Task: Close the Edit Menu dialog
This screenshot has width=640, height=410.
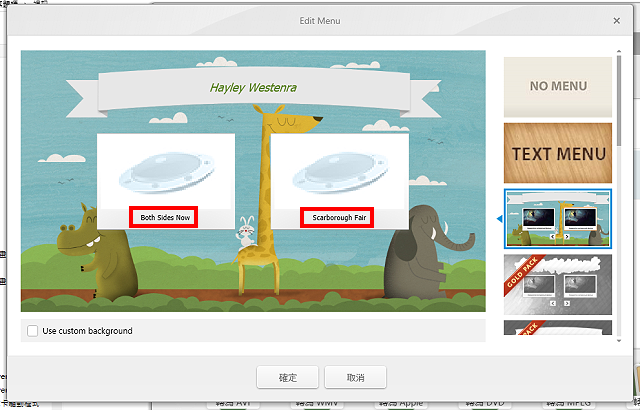Action: pos(616,21)
